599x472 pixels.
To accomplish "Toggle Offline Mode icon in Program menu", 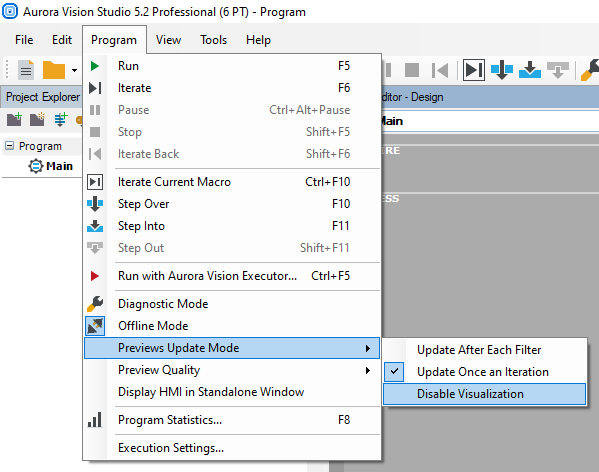I will [x=95, y=326].
